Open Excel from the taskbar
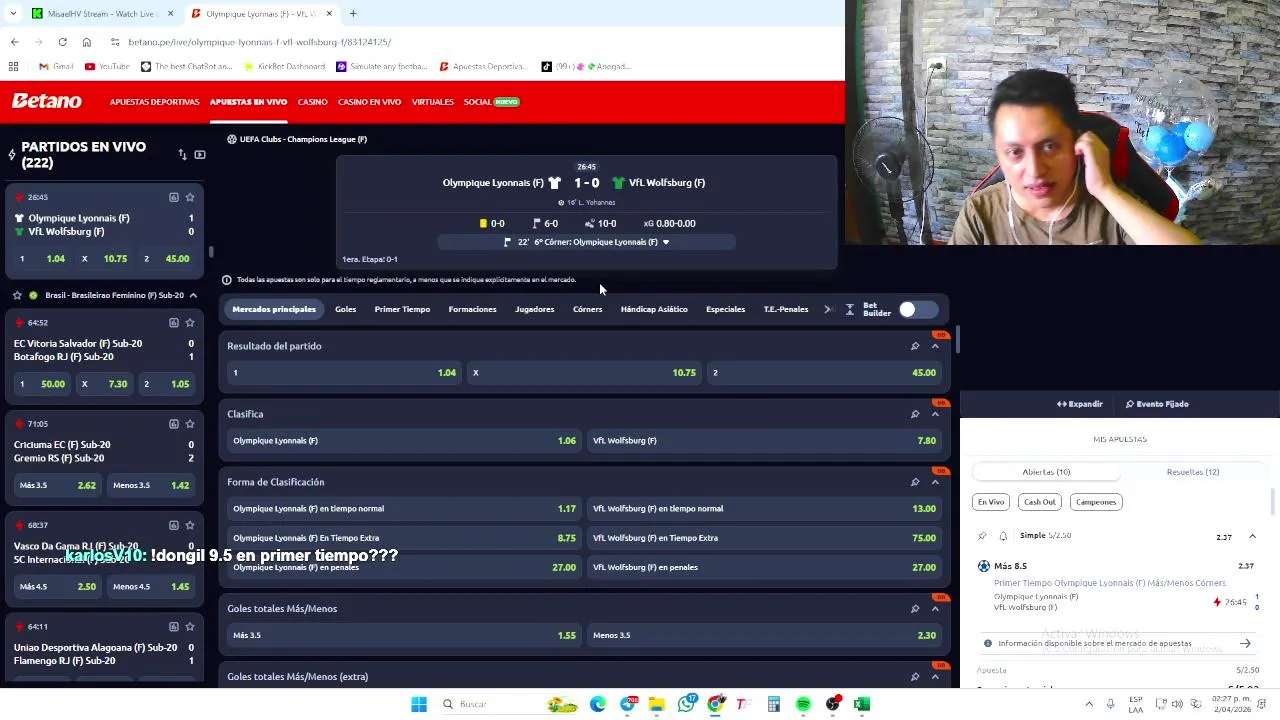The height and width of the screenshot is (720, 1280). click(862, 704)
